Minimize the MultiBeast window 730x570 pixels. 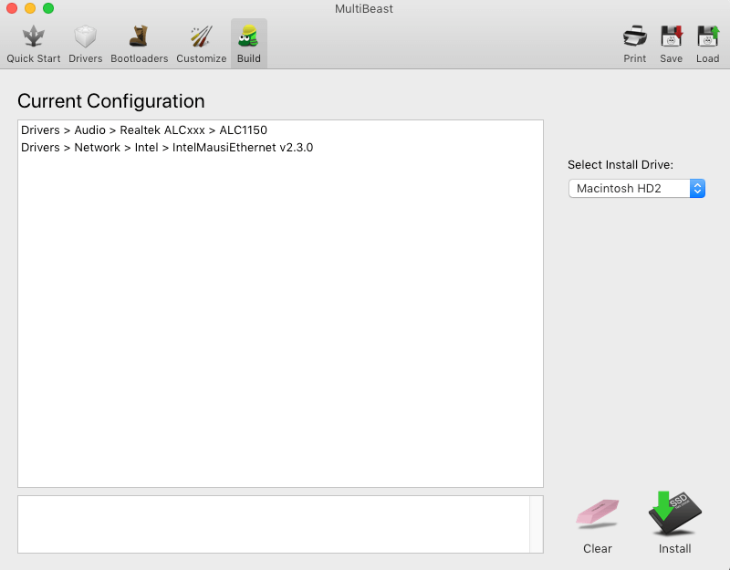pyautogui.click(x=30, y=8)
